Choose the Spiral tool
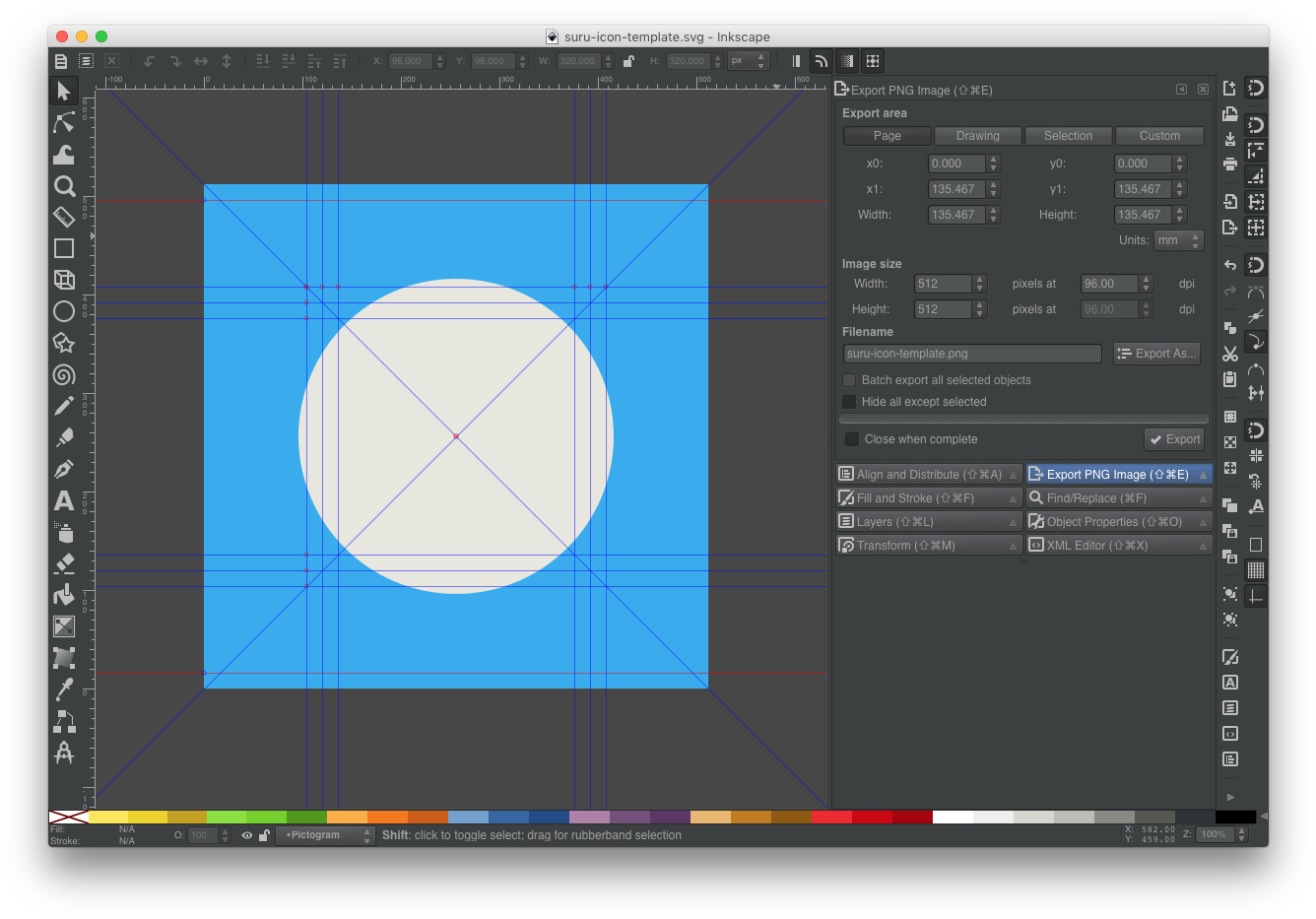The height and width of the screenshot is (919, 1316). point(64,374)
